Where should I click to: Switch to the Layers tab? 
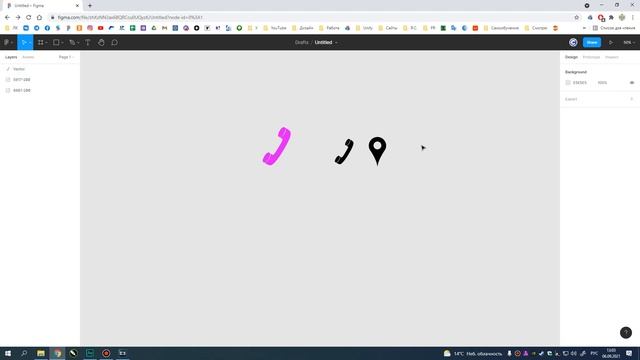click(11, 57)
